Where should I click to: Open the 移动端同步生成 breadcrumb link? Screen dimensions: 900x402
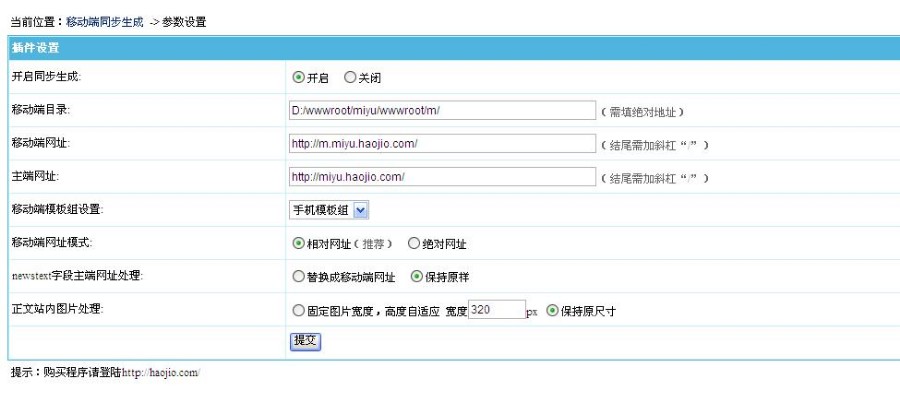(x=104, y=22)
